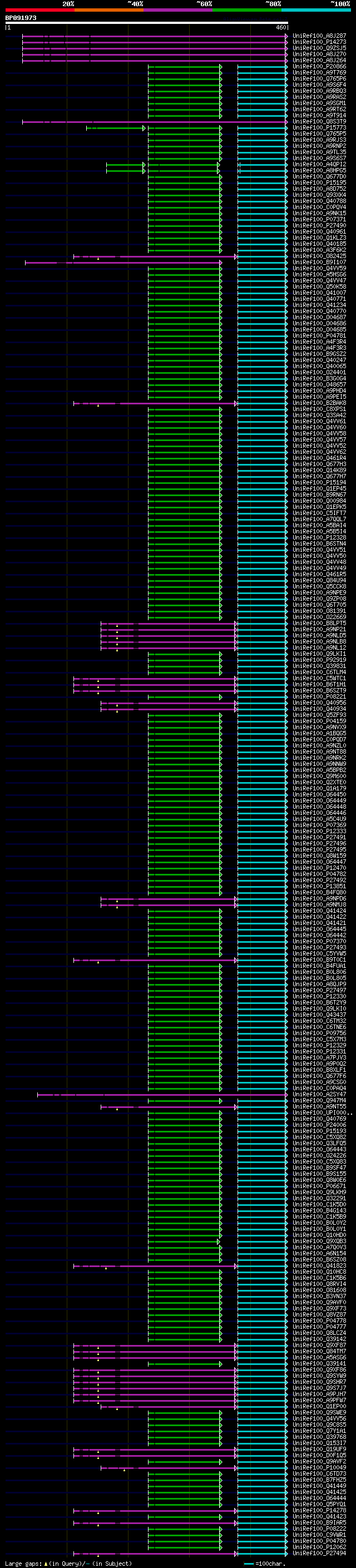This screenshot has height=1568, width=356.
Task: Select UniRef100_O82425 label
Action: click(319, 257)
